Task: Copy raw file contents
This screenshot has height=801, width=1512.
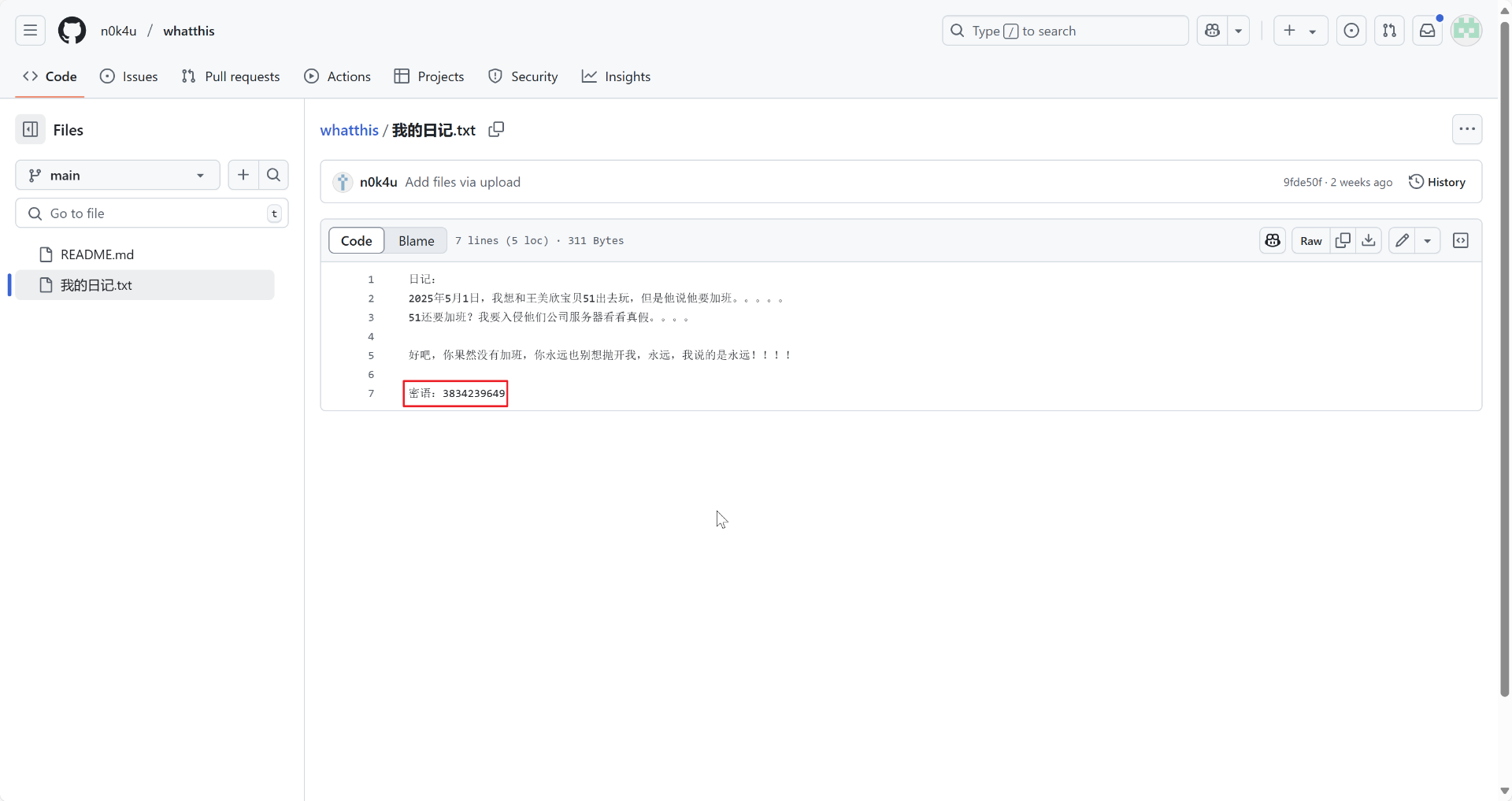Action: (x=1343, y=240)
